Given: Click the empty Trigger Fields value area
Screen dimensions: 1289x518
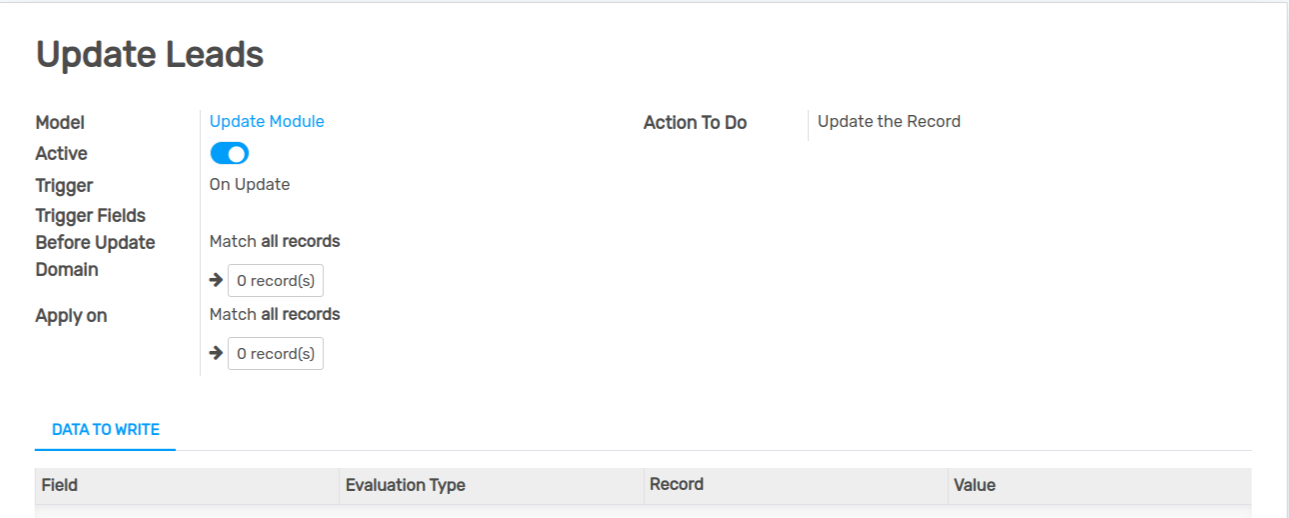Looking at the screenshot, I should click(400, 215).
